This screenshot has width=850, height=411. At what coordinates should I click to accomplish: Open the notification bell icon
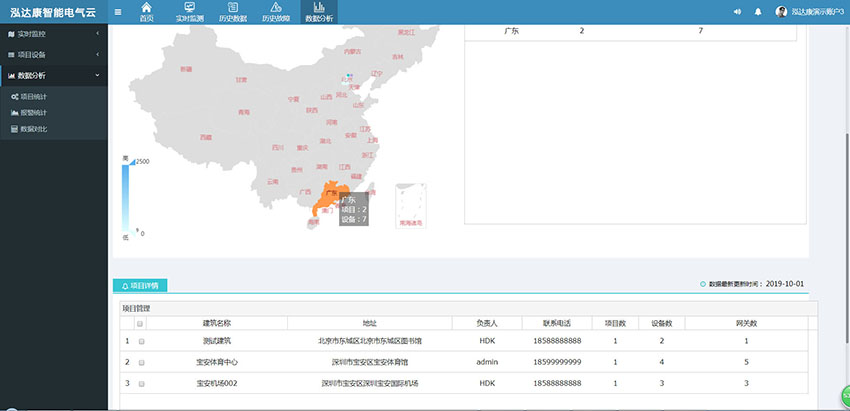[x=758, y=12]
